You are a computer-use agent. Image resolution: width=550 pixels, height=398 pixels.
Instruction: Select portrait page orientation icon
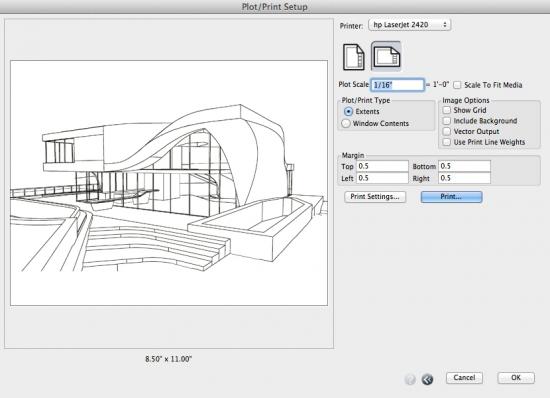[x=354, y=57]
